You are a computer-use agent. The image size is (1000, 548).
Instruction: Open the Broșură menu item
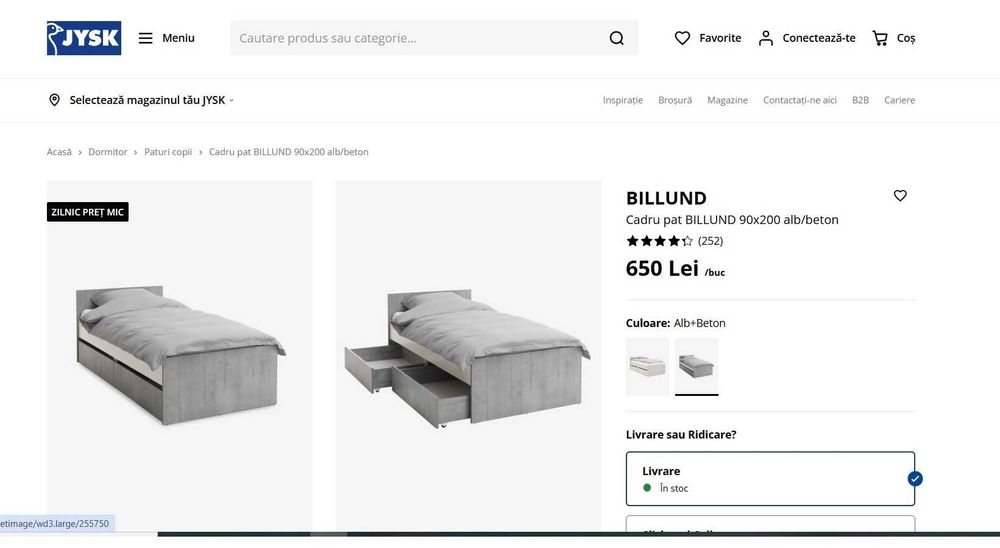[675, 100]
